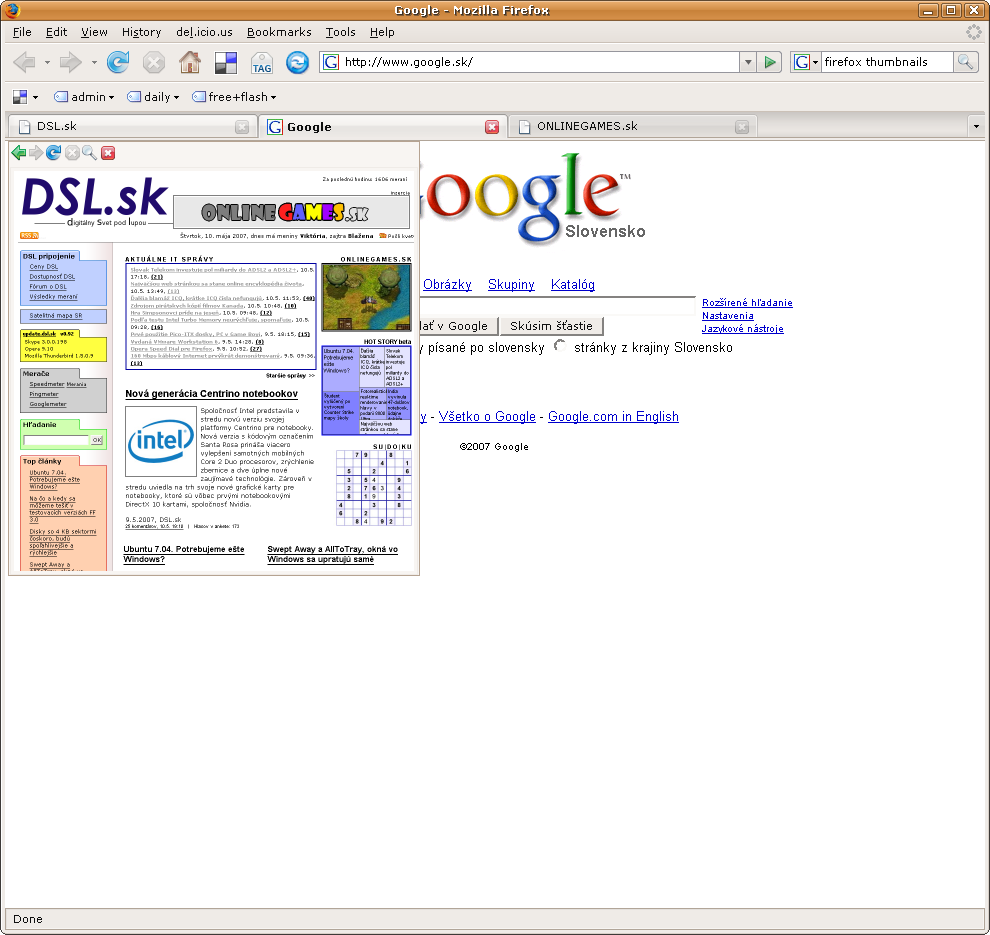Click the Firefox icon in the title bar

(12, 10)
